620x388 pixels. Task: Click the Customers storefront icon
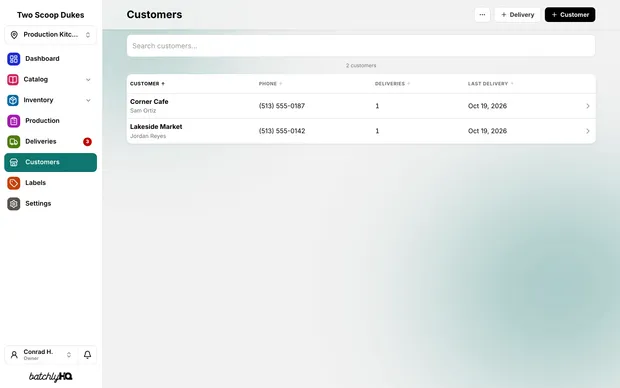[x=13, y=162]
